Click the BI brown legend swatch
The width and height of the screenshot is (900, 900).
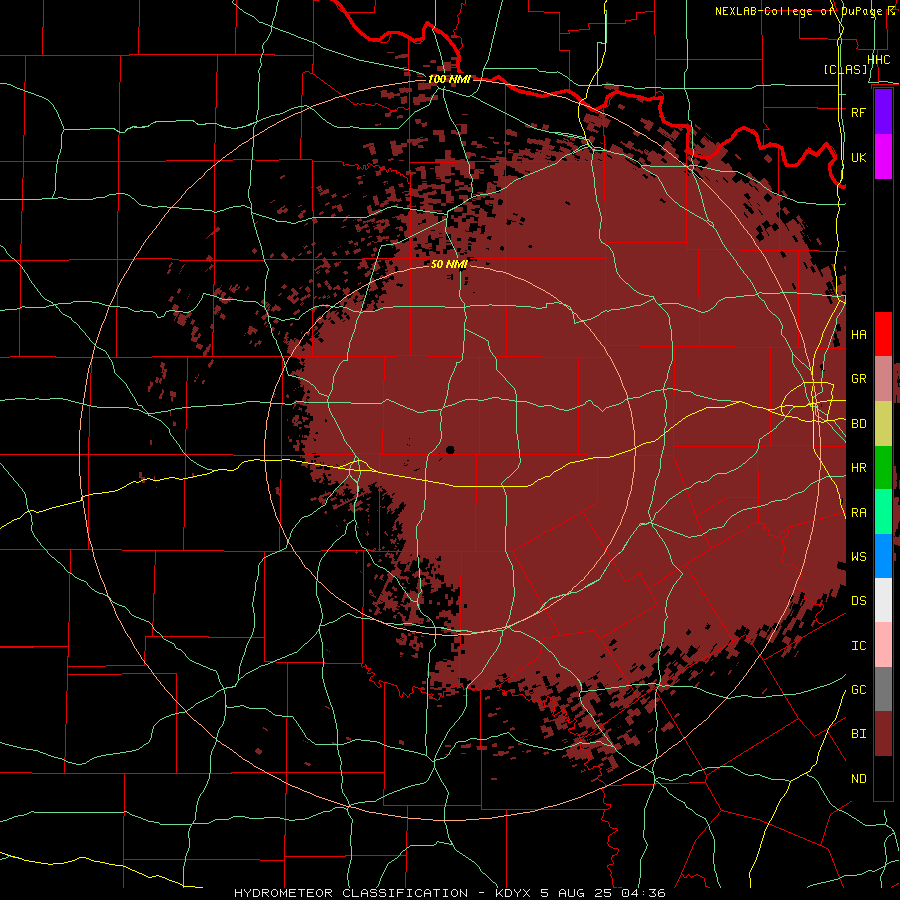pos(883,734)
